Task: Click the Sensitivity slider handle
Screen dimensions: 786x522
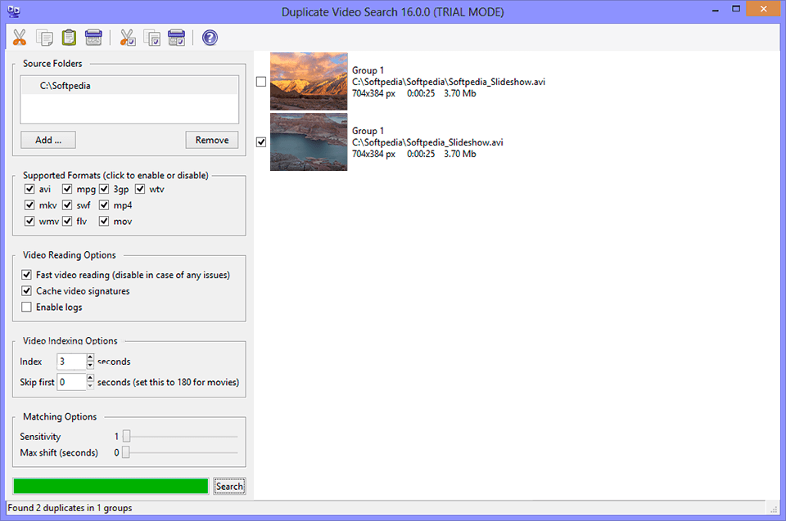Action: pyautogui.click(x=126, y=437)
